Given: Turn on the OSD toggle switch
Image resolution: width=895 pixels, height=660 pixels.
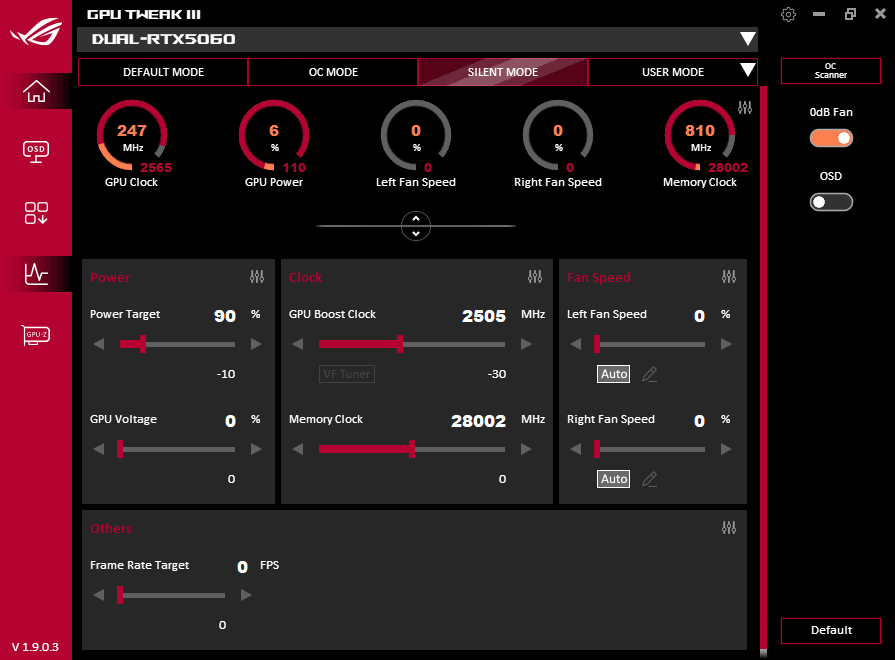Looking at the screenshot, I should coord(831,201).
